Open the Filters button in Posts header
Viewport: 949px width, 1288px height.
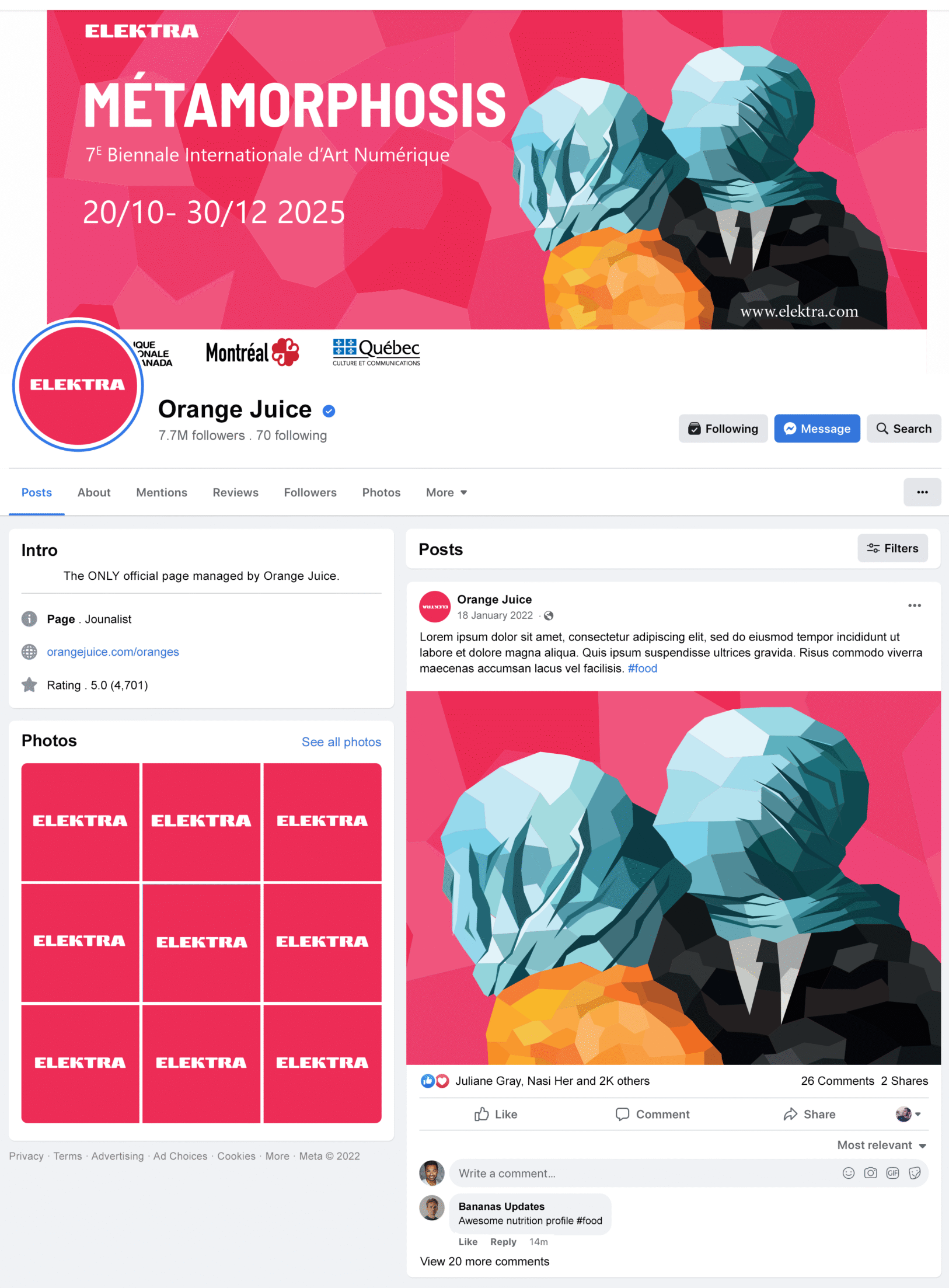892,548
